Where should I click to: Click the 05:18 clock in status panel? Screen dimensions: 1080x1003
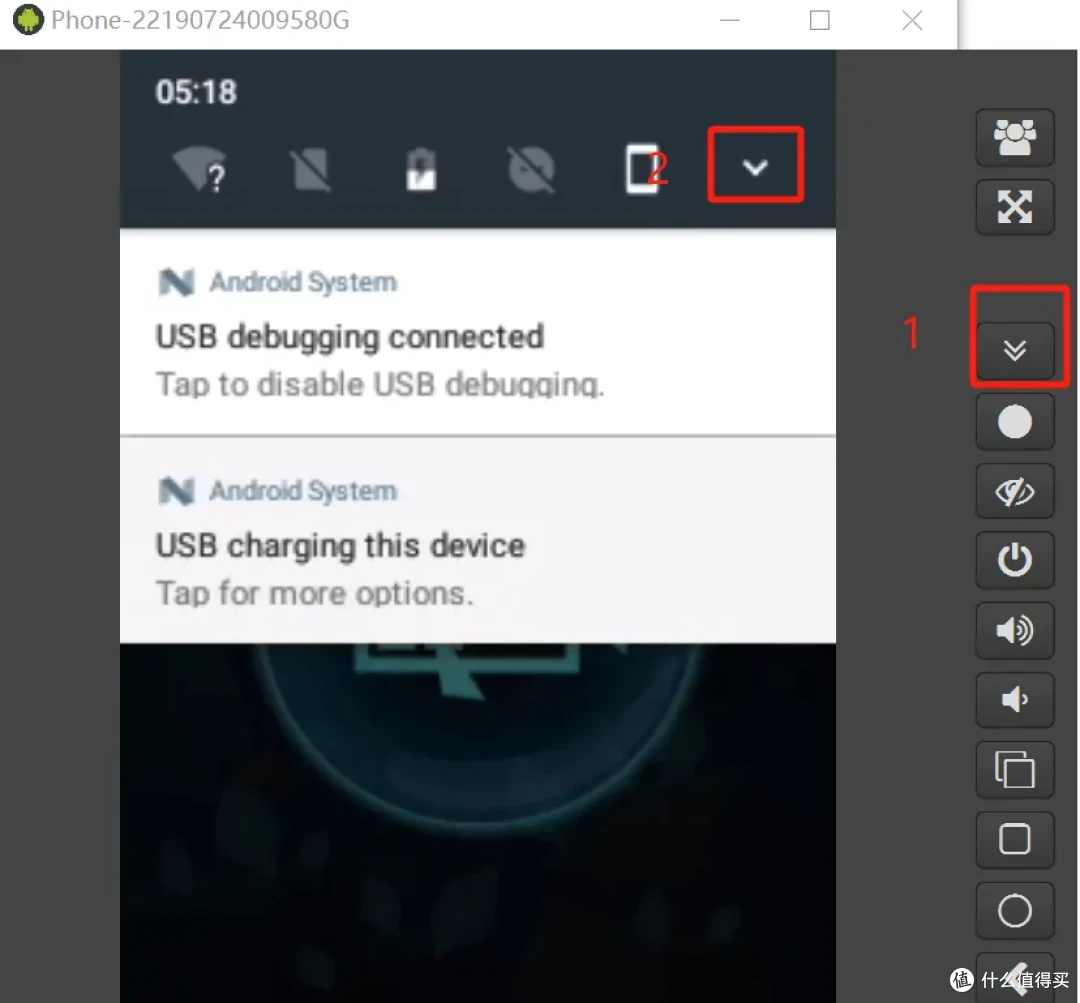pos(196,92)
